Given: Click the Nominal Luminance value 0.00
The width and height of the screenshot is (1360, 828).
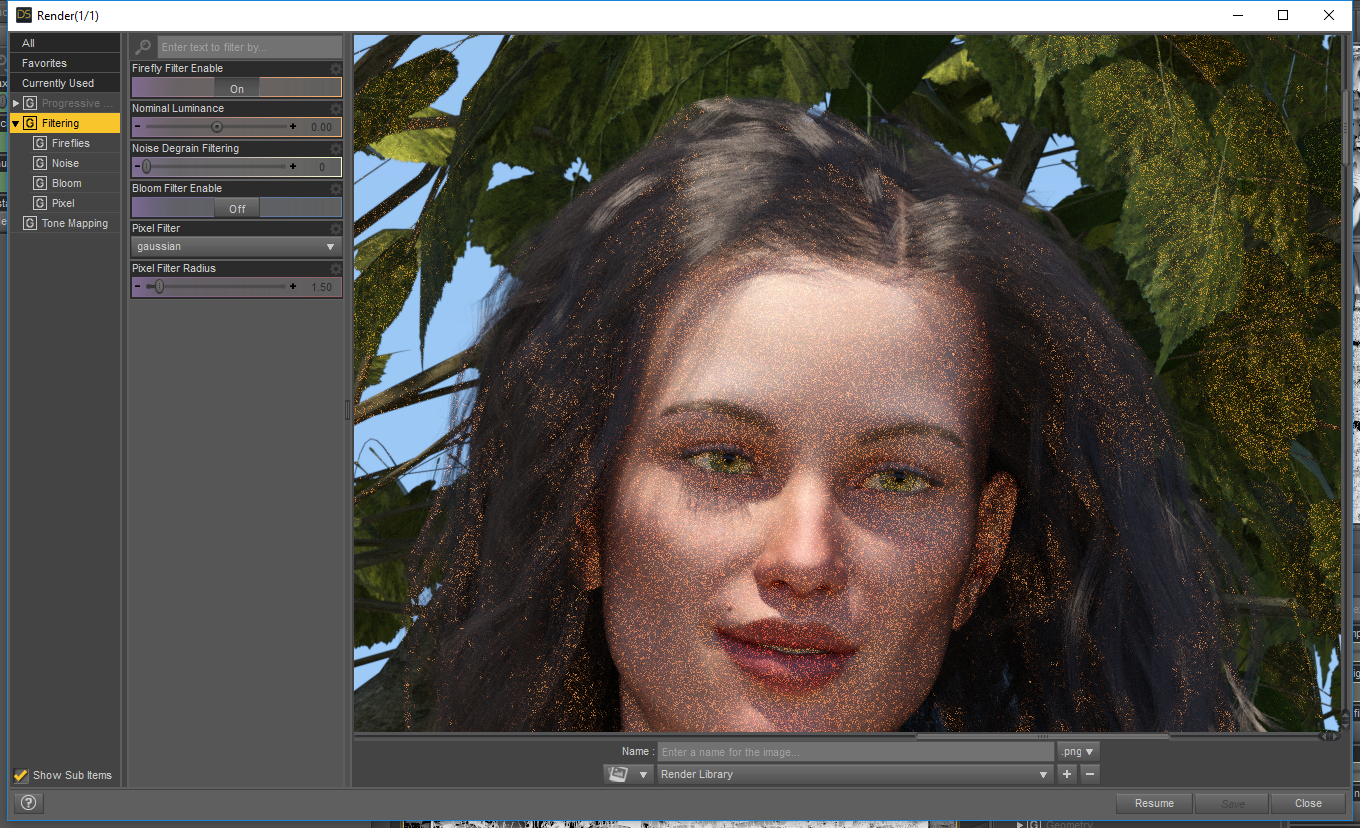Looking at the screenshot, I should 321,128.
